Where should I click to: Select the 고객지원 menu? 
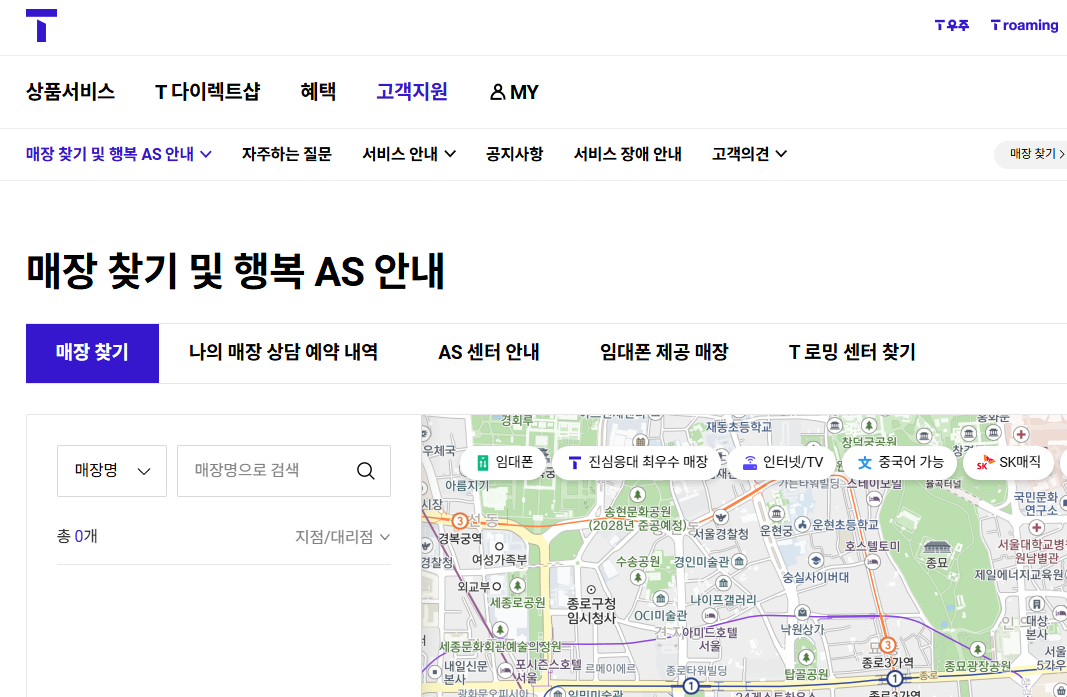pos(412,92)
